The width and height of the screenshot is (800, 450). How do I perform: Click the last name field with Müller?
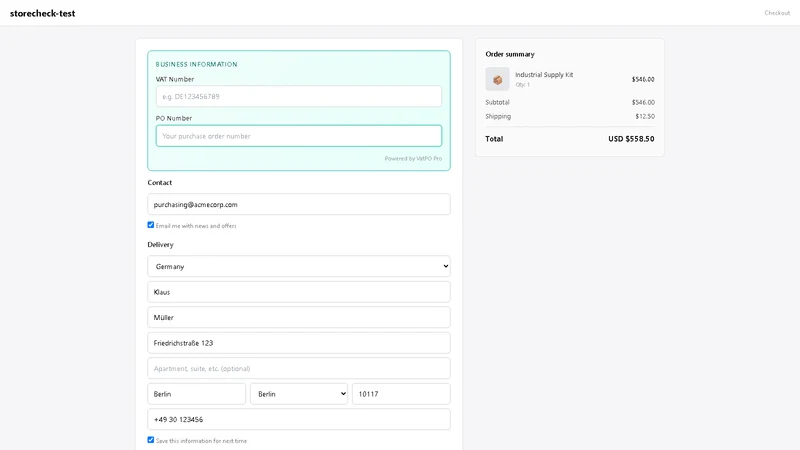click(x=298, y=317)
